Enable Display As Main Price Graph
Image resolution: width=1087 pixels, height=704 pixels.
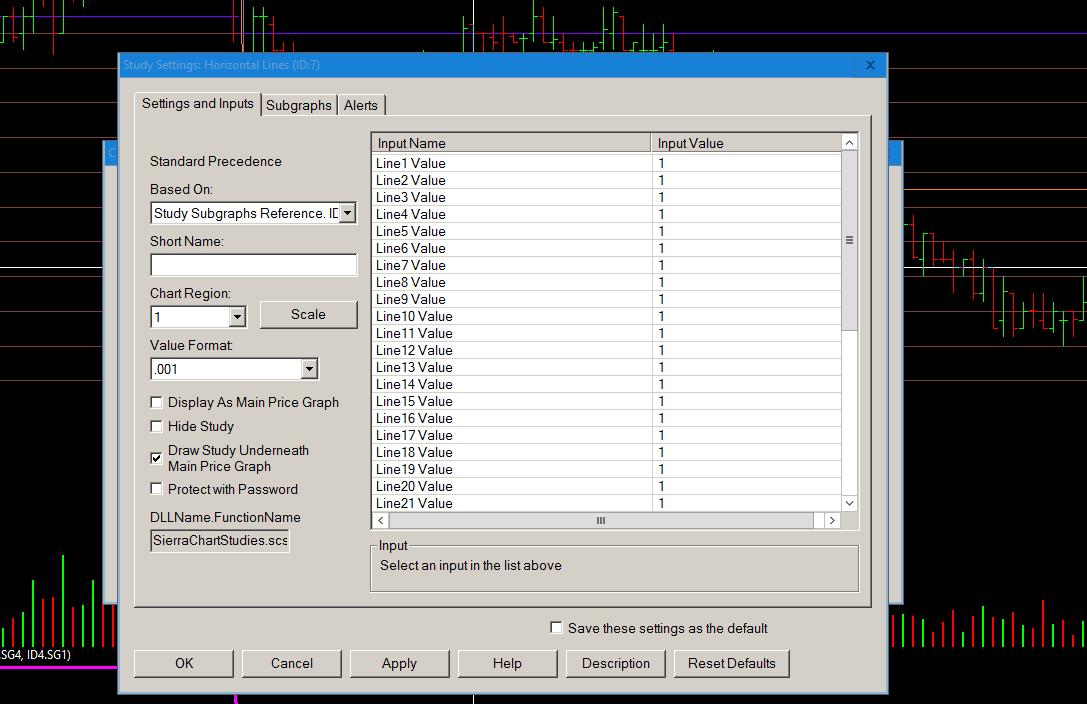(157, 403)
